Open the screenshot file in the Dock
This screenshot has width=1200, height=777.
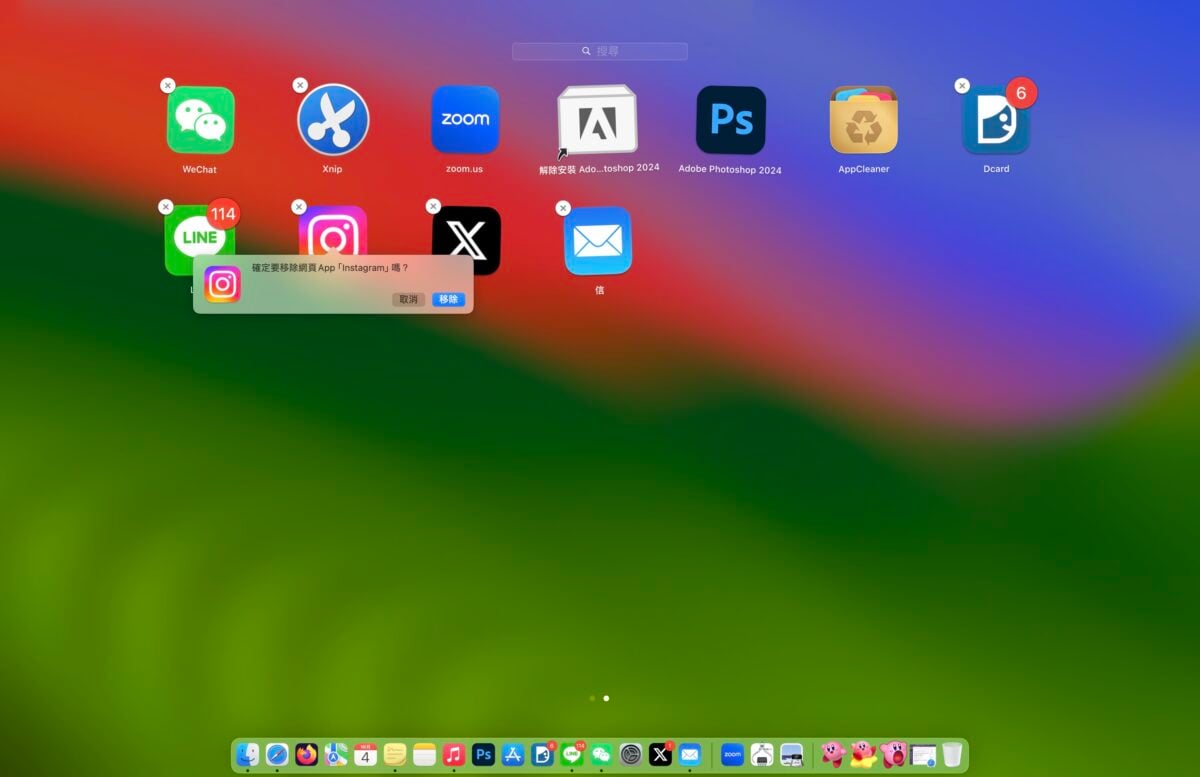pyautogui.click(x=923, y=755)
